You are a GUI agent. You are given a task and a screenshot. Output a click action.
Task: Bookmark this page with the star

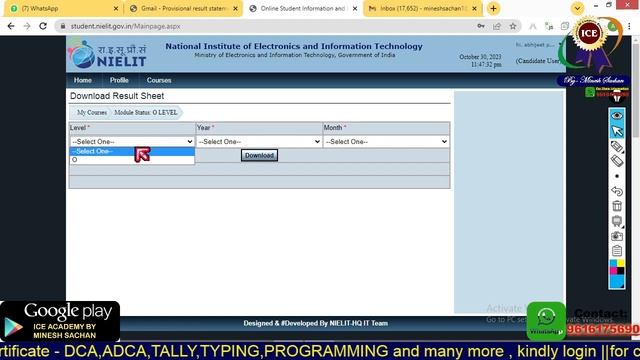(x=513, y=26)
